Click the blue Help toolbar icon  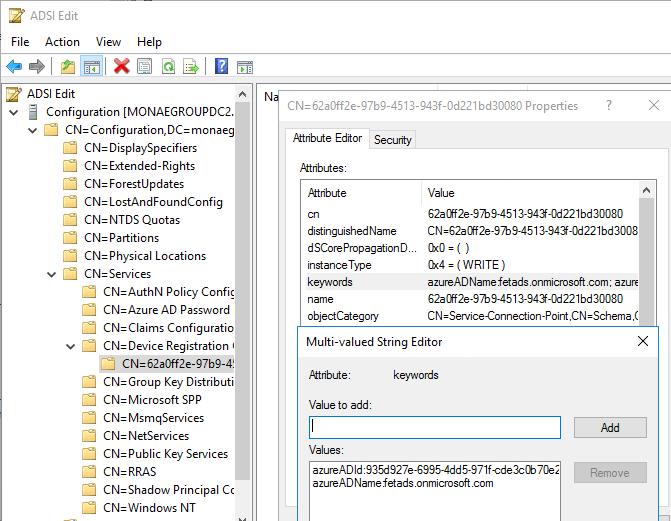click(221, 67)
